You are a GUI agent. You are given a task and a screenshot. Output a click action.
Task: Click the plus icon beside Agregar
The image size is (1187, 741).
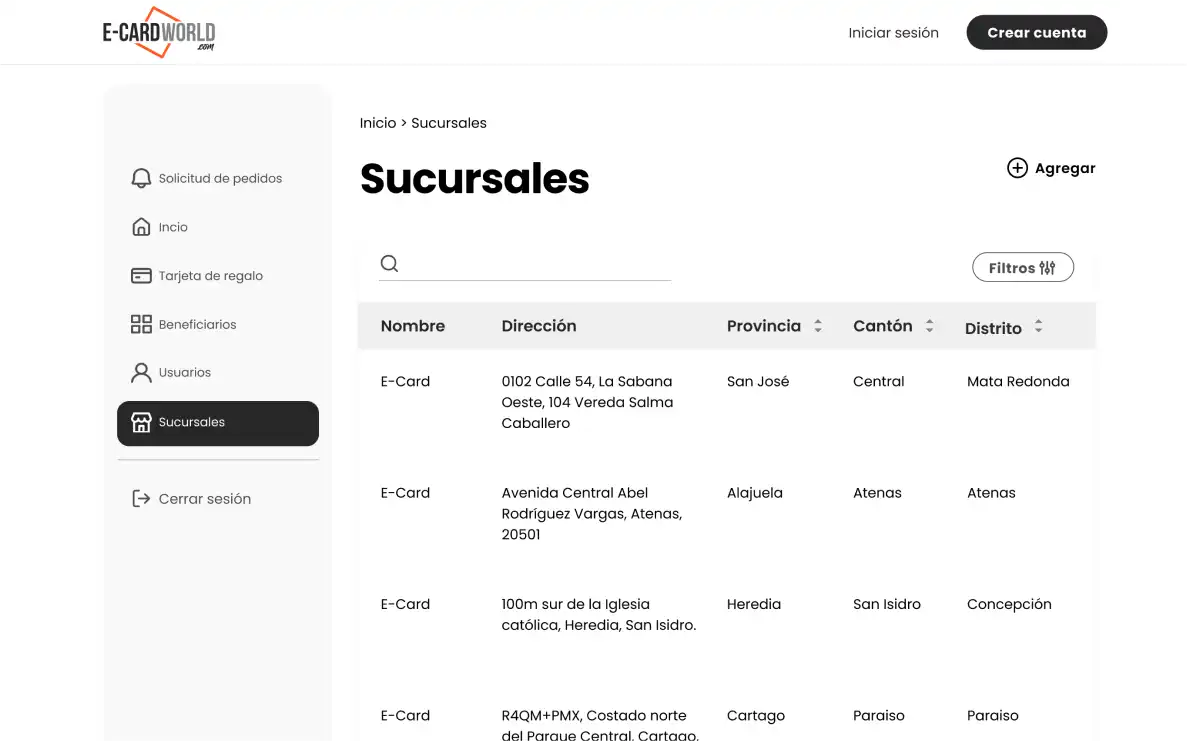coord(1017,168)
